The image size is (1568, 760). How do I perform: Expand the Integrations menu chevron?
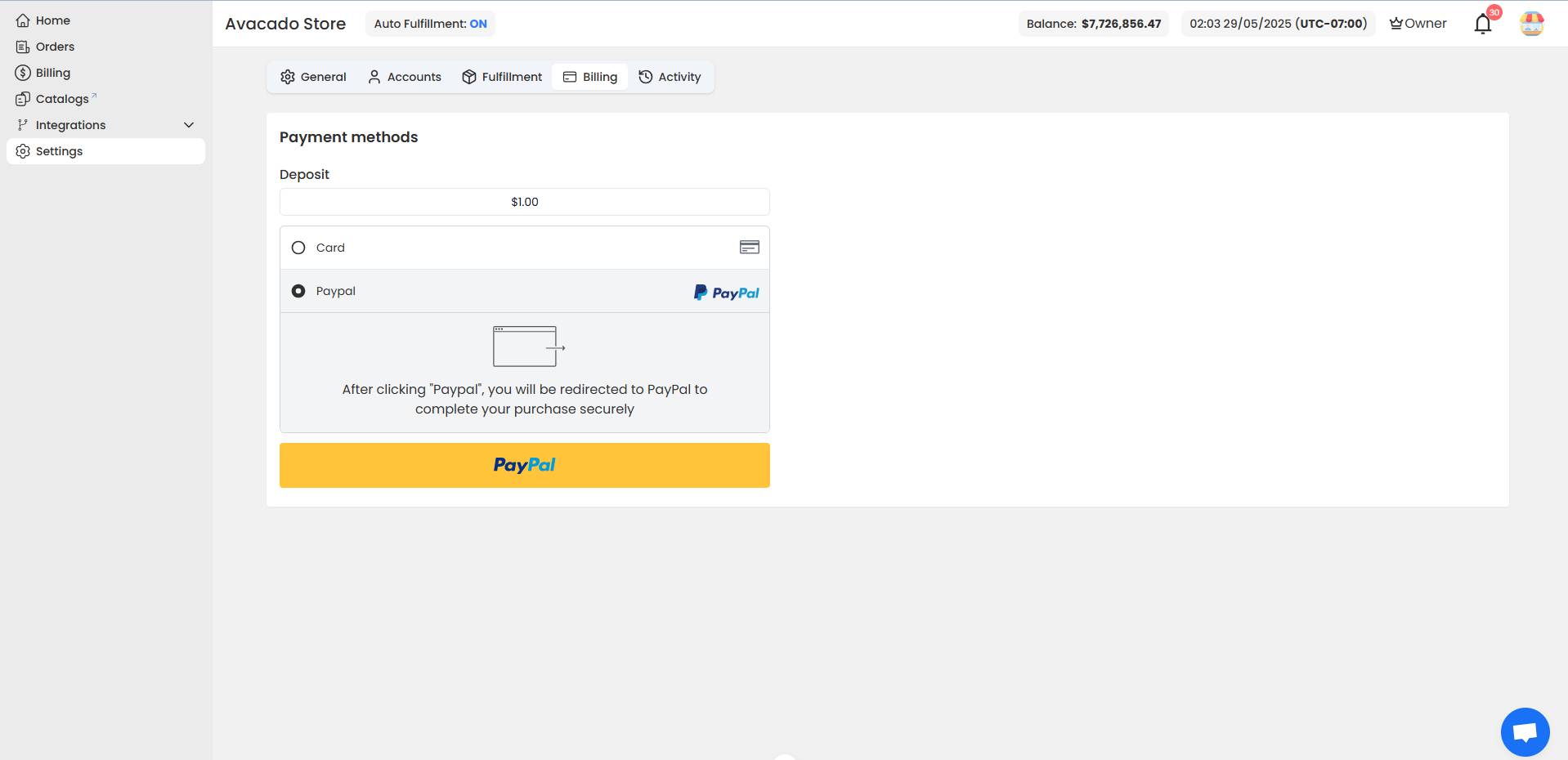(189, 125)
